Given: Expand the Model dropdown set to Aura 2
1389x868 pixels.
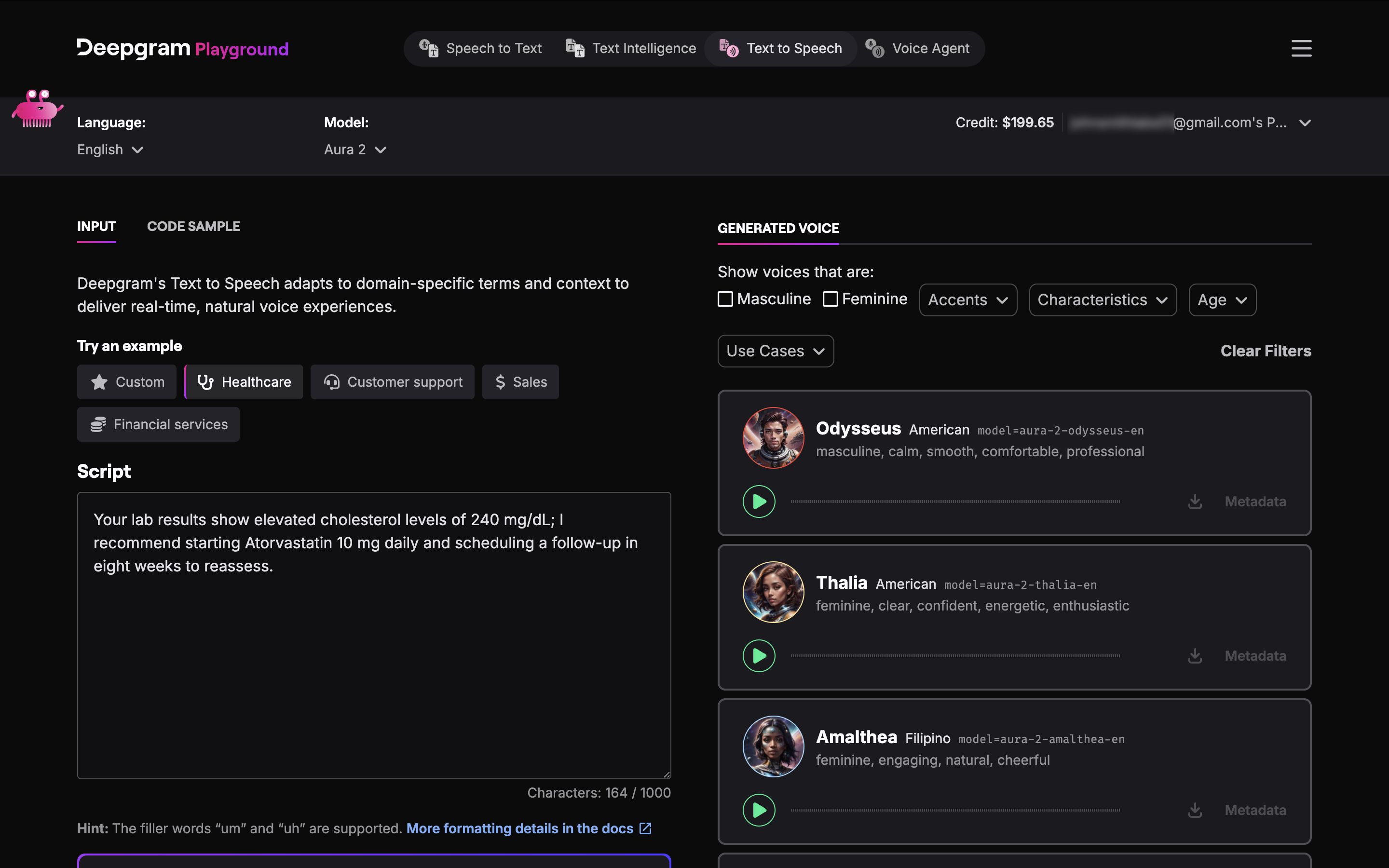Looking at the screenshot, I should [x=355, y=150].
